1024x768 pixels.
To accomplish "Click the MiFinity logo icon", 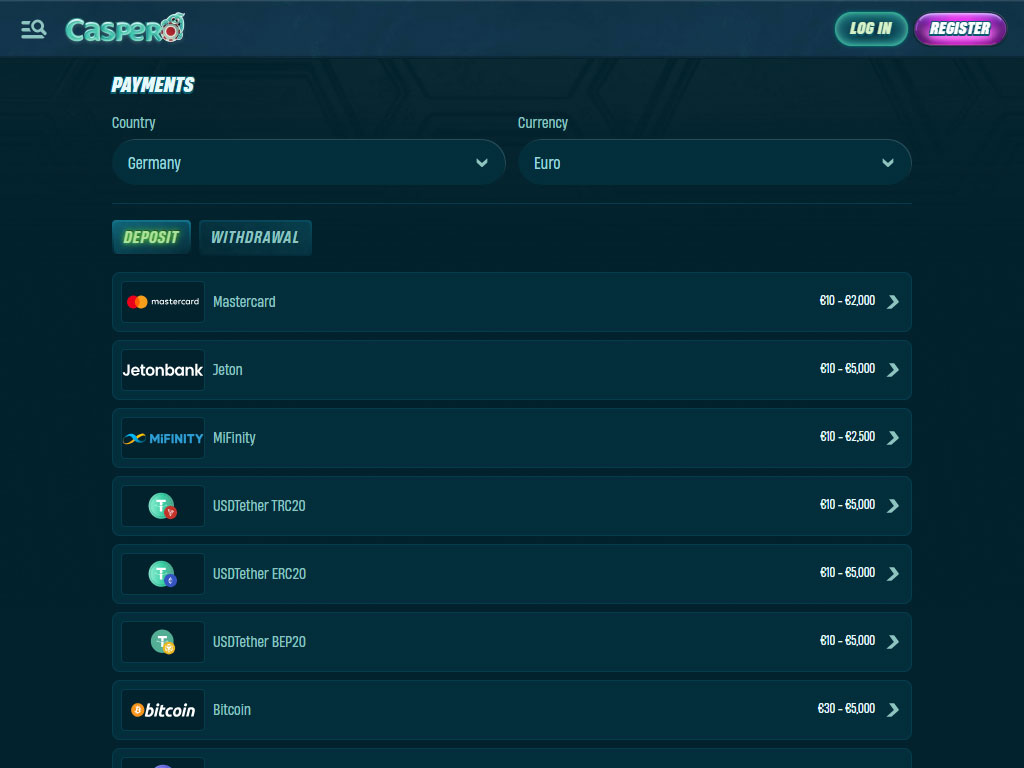I will pyautogui.click(x=163, y=438).
